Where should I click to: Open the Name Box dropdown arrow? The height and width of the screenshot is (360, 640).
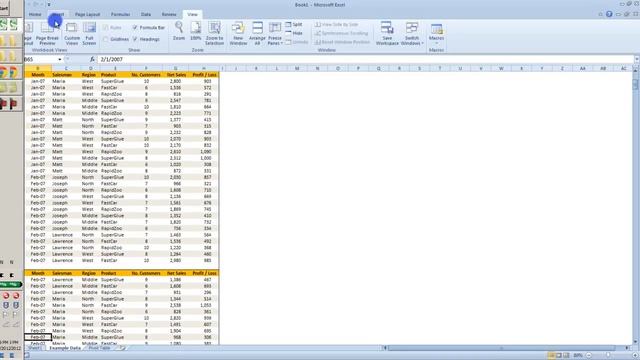(60, 60)
